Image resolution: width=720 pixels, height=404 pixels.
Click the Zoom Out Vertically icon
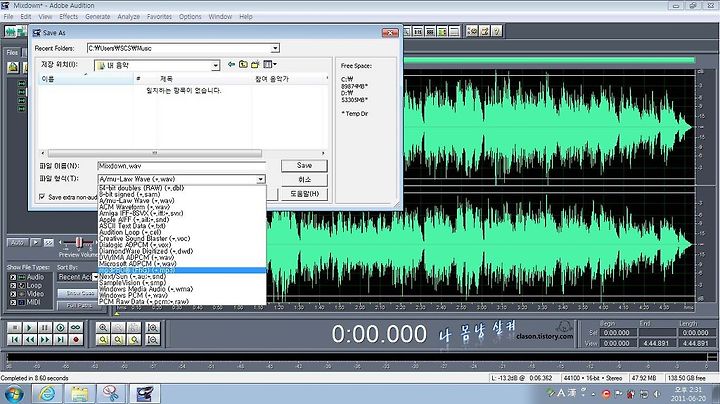coord(152,340)
